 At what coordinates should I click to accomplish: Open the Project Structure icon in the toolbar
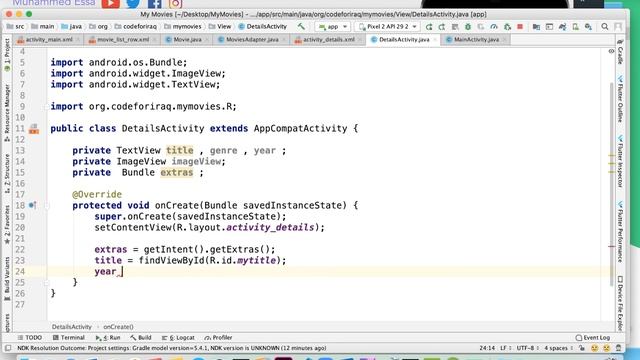[536, 27]
